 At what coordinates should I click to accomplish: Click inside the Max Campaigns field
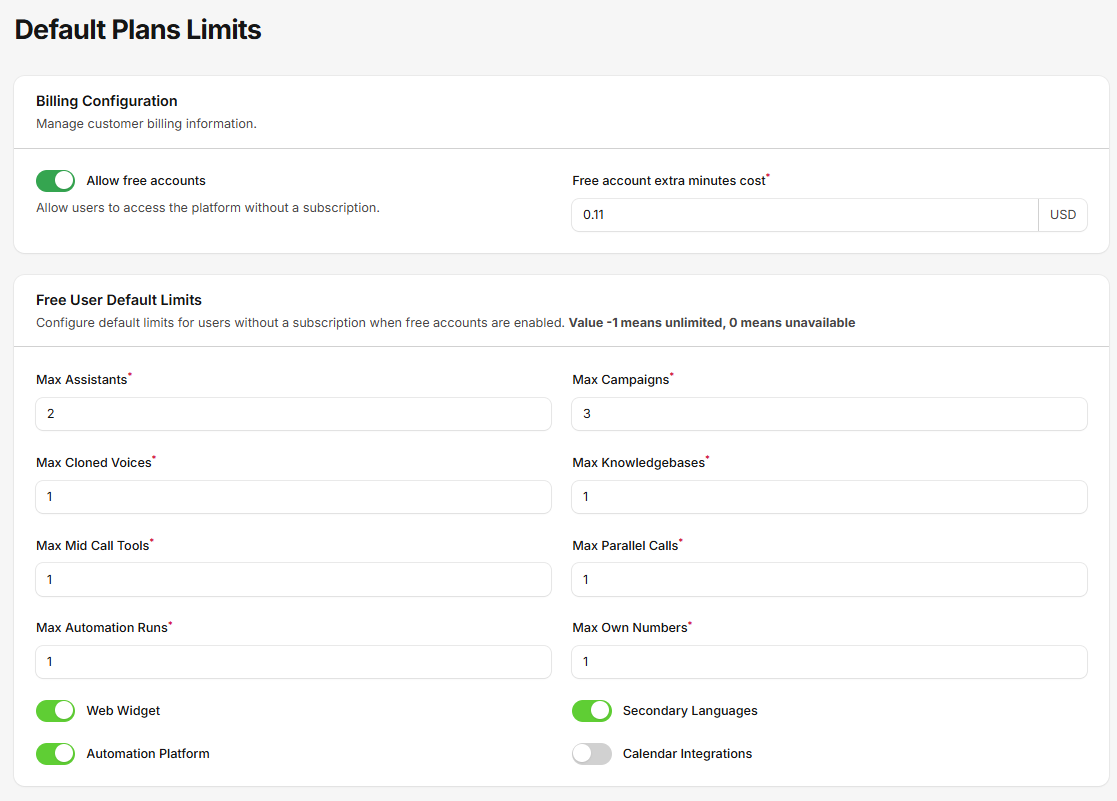pos(829,413)
